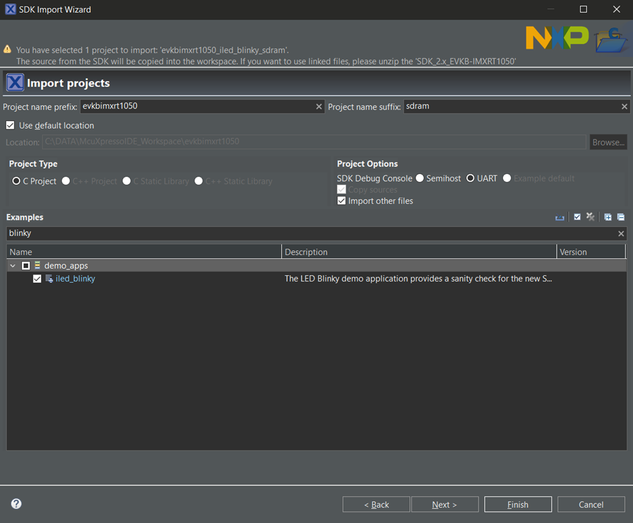Click the import from file icon in Examples toolbar
The width and height of the screenshot is (633, 523).
tap(560, 218)
